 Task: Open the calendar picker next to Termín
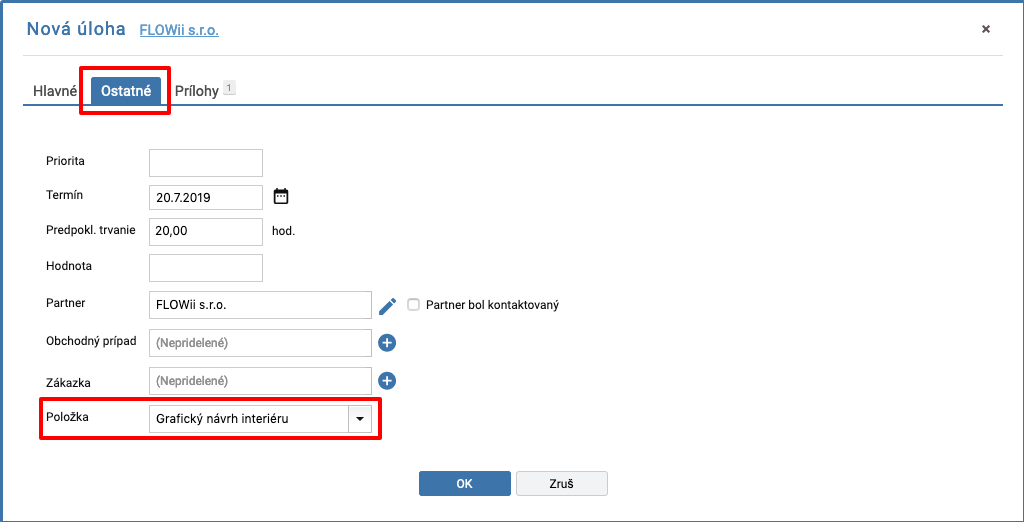click(x=281, y=197)
